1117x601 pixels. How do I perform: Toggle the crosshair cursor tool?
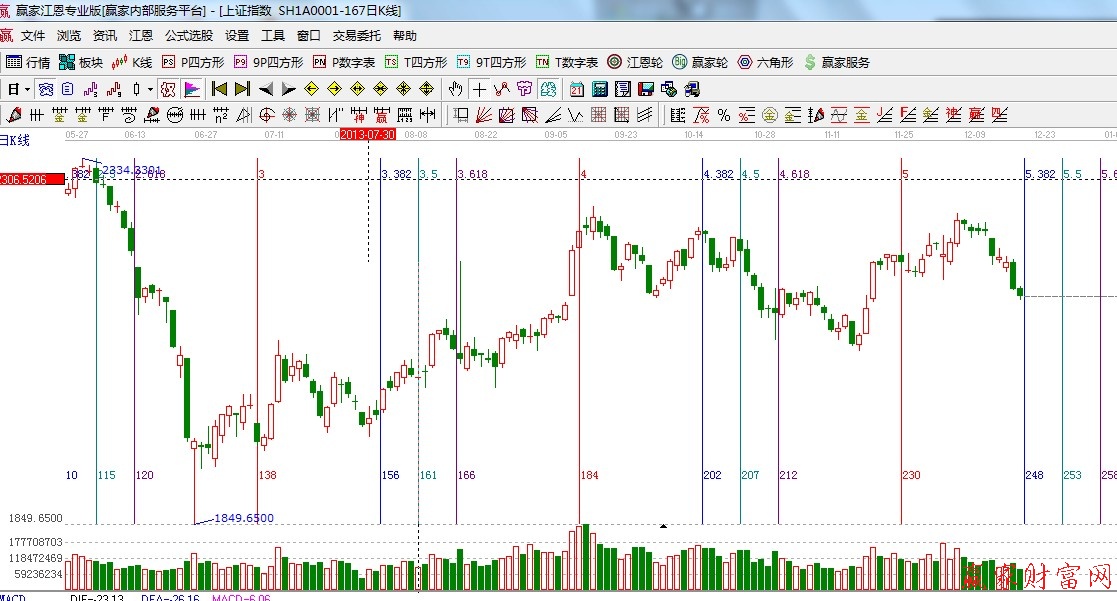pyautogui.click(x=480, y=89)
